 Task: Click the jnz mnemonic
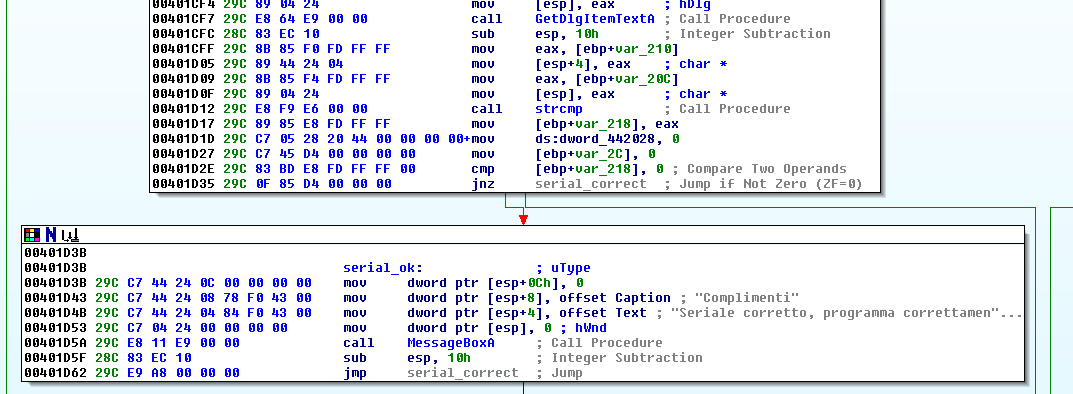pyautogui.click(x=483, y=184)
